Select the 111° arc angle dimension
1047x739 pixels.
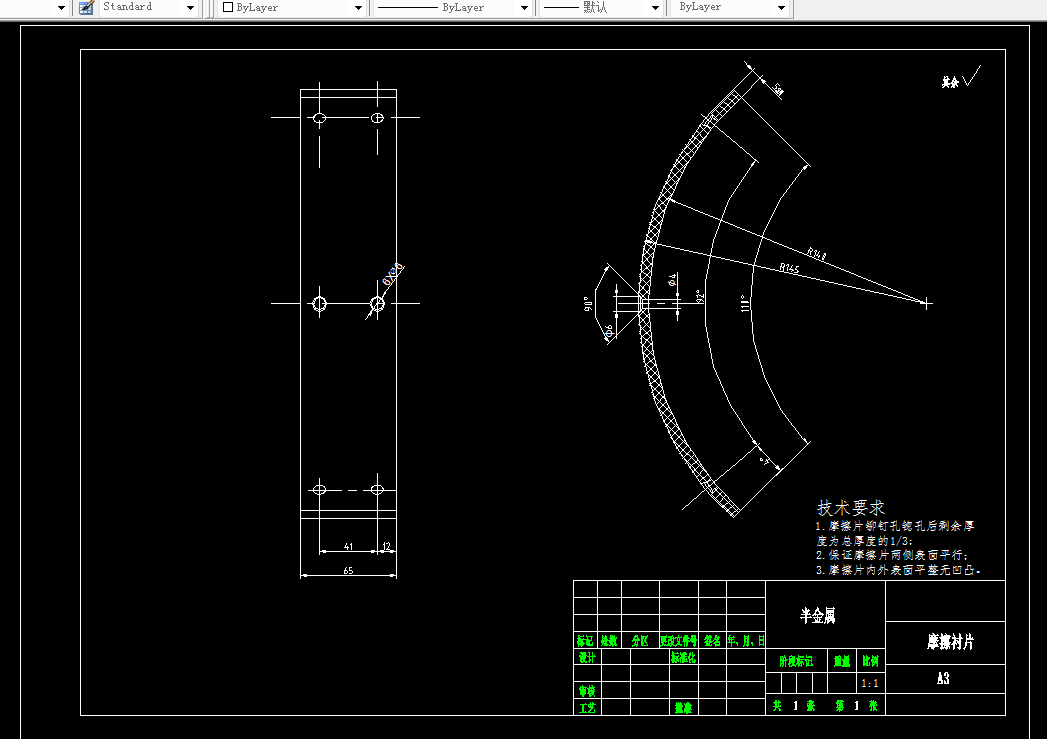coord(745,303)
